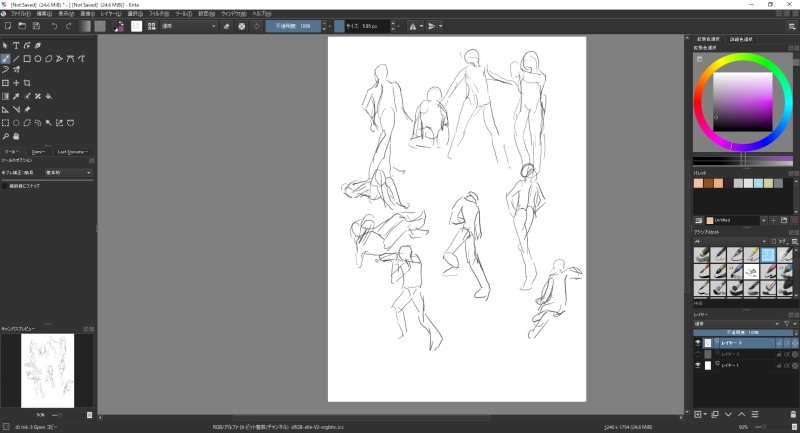The width and height of the screenshot is (800, 433).
Task: Select the Freehand Brush tool
Action: click(x=5, y=58)
